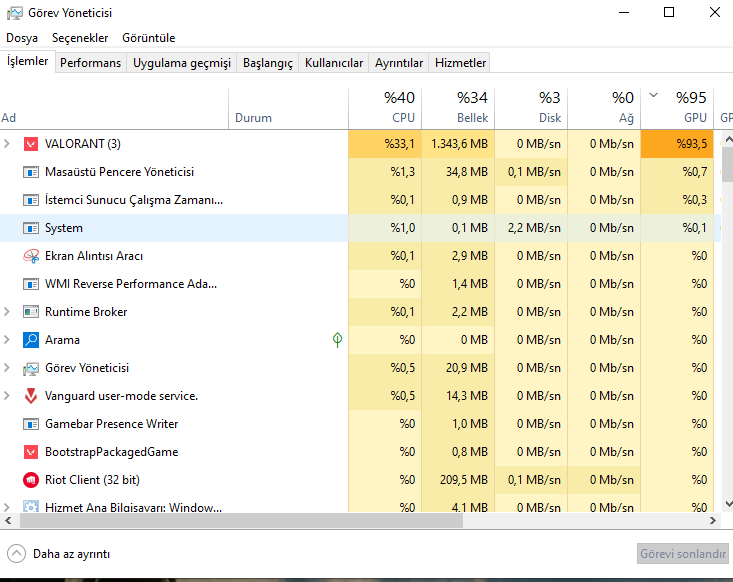Image resolution: width=733 pixels, height=582 pixels.
Task: Select the Gamebar Presence Writer row name
Action: pyautogui.click(x=111, y=424)
